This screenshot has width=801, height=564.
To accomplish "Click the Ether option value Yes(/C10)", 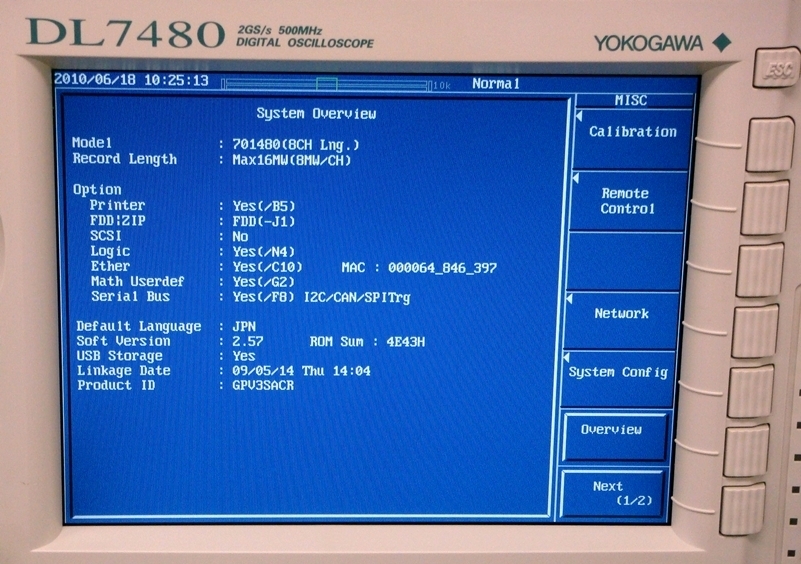I will [x=267, y=267].
